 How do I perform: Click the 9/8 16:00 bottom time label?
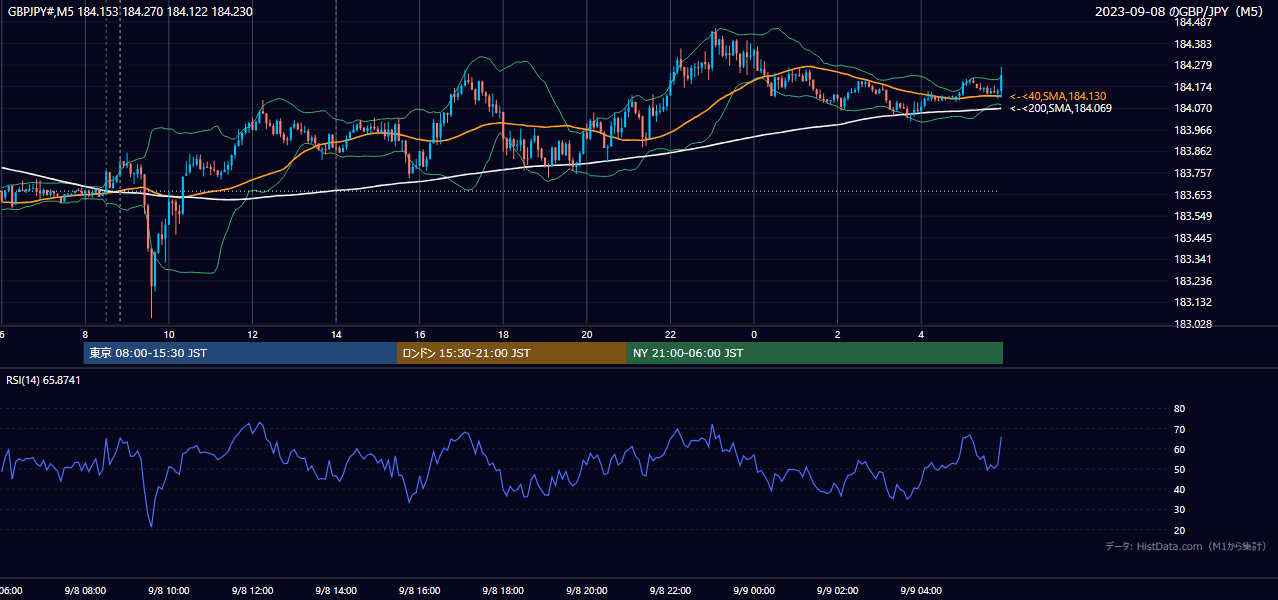tap(419, 591)
